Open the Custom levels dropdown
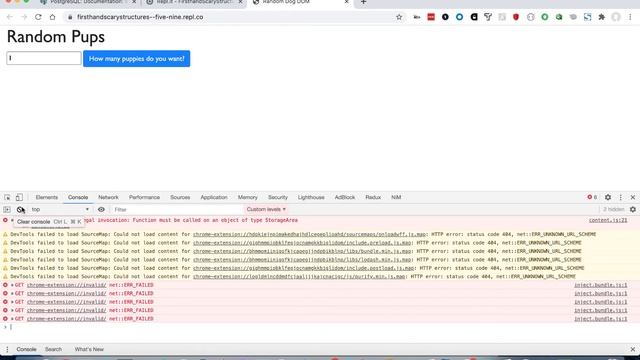Viewport: 640px width, 360px height. 266,209
